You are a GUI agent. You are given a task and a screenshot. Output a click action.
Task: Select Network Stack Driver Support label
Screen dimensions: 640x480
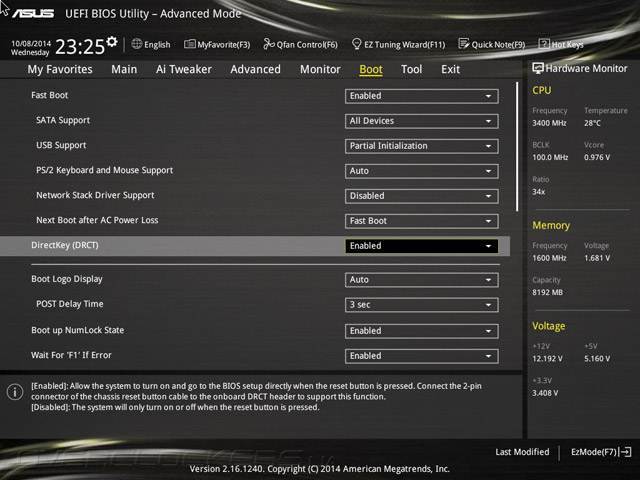[95, 195]
